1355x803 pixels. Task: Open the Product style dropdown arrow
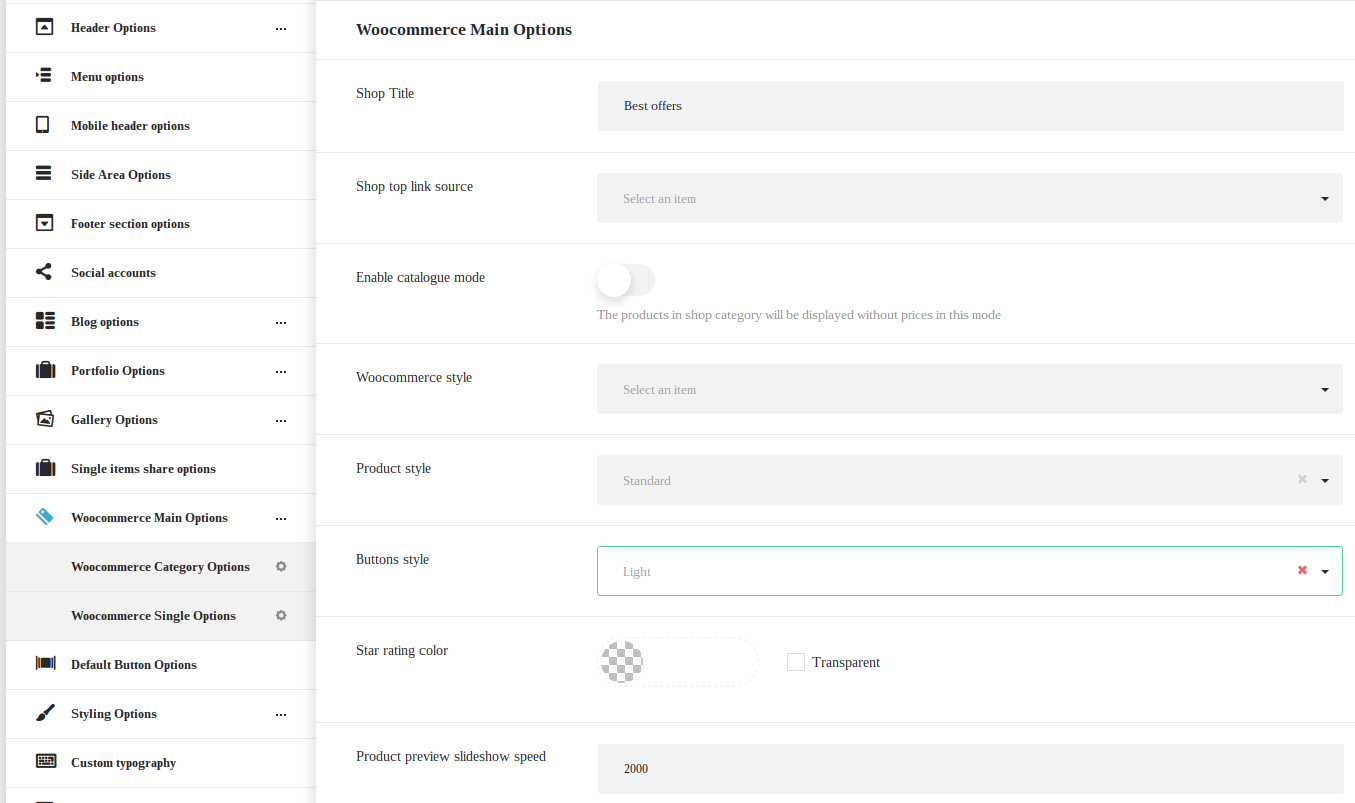(x=1325, y=481)
